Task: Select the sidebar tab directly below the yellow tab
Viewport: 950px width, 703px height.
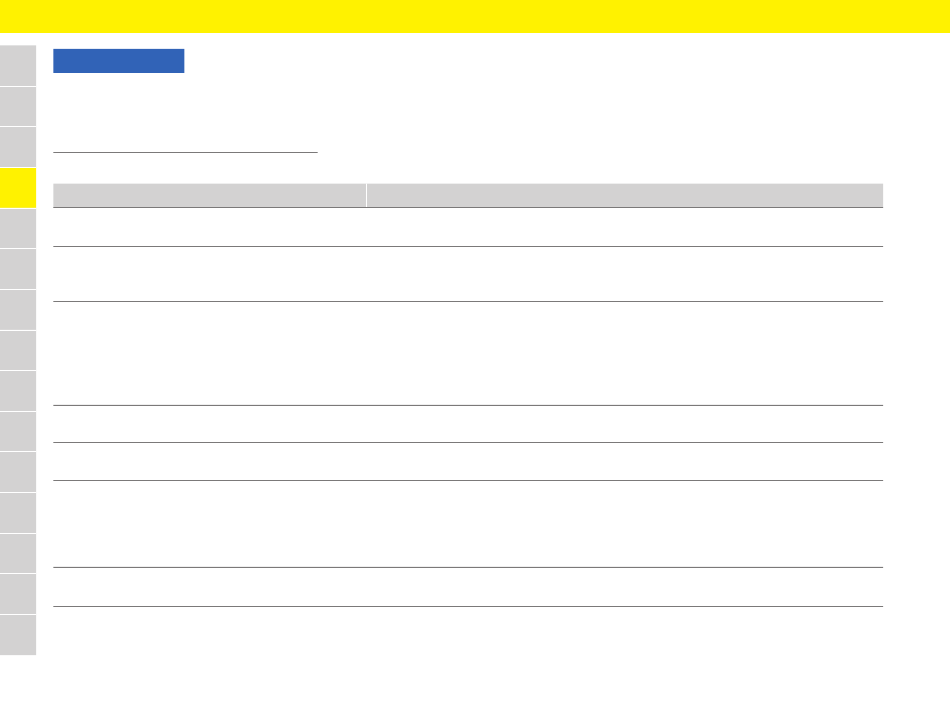Action: 18,228
